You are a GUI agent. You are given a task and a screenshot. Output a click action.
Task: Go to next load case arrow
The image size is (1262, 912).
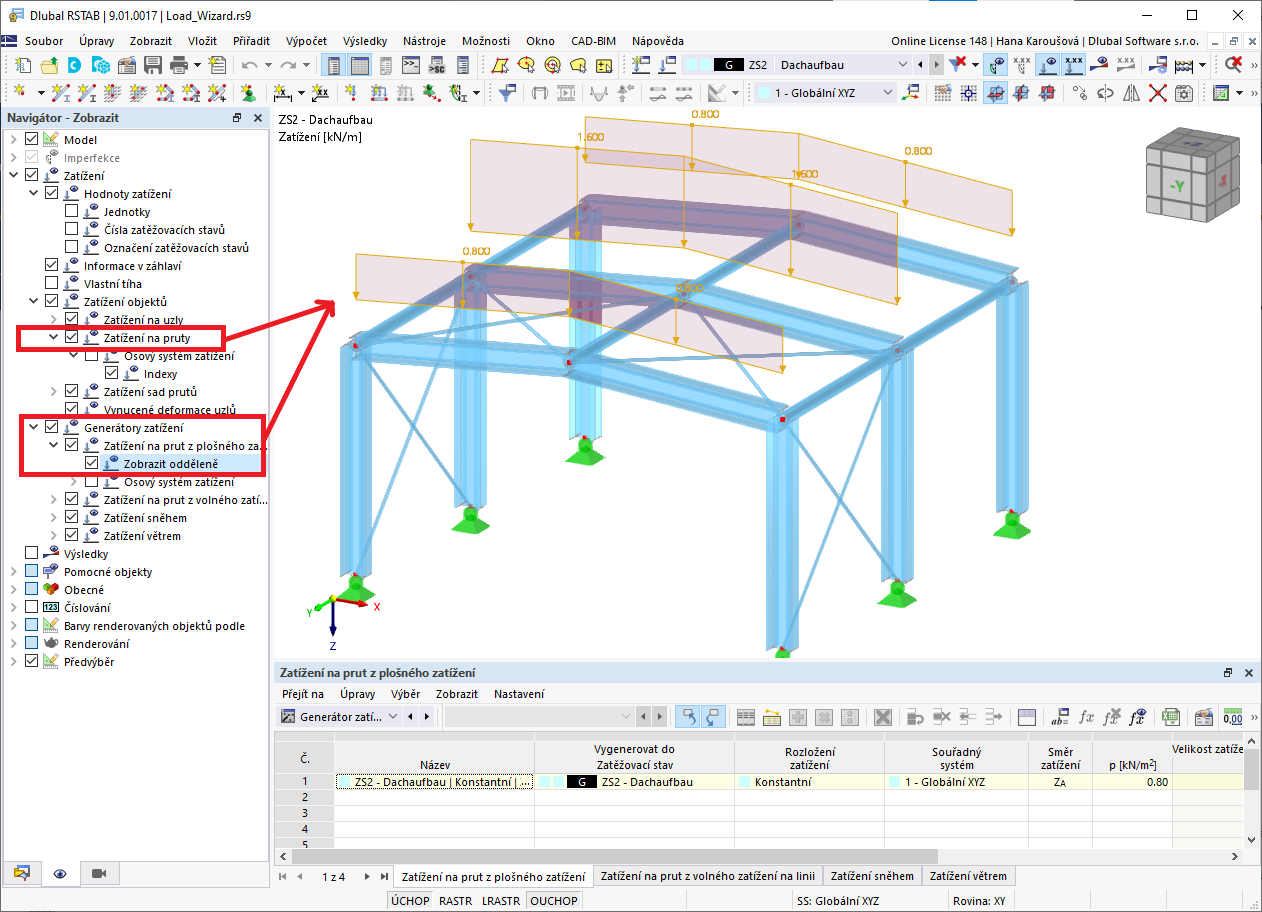coord(935,65)
